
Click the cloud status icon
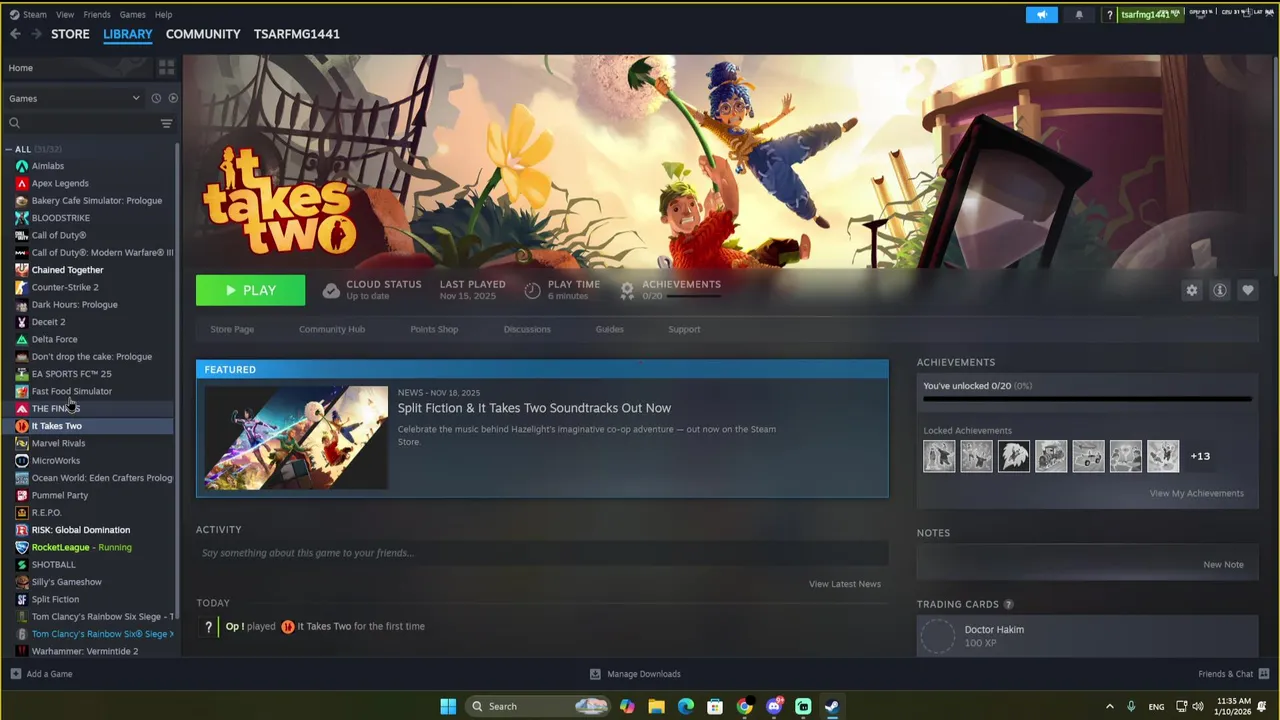tap(331, 290)
